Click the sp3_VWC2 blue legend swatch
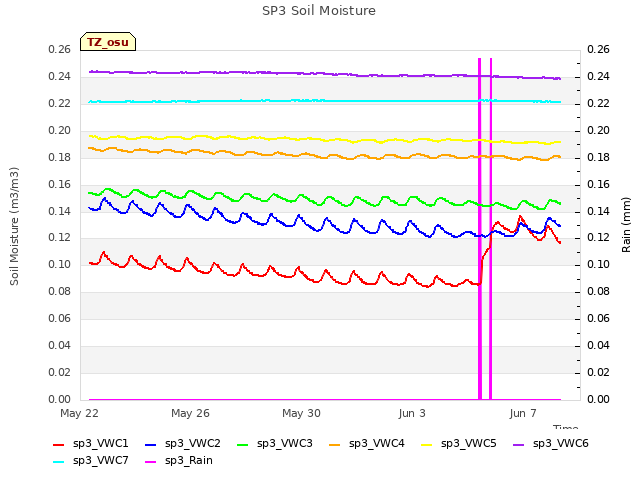This screenshot has width=640, height=480. (x=151, y=444)
